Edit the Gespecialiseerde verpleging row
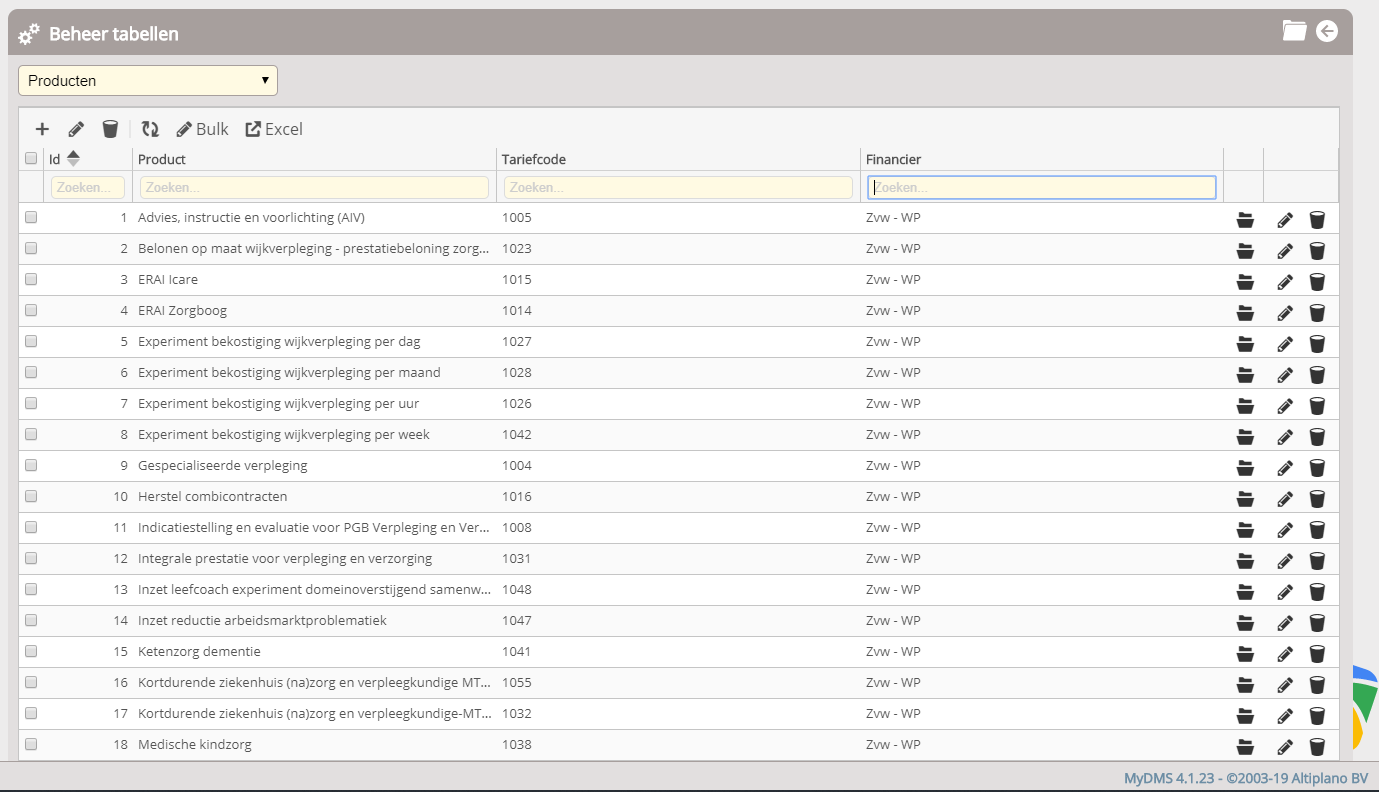This screenshot has height=792, width=1379. tap(1285, 468)
